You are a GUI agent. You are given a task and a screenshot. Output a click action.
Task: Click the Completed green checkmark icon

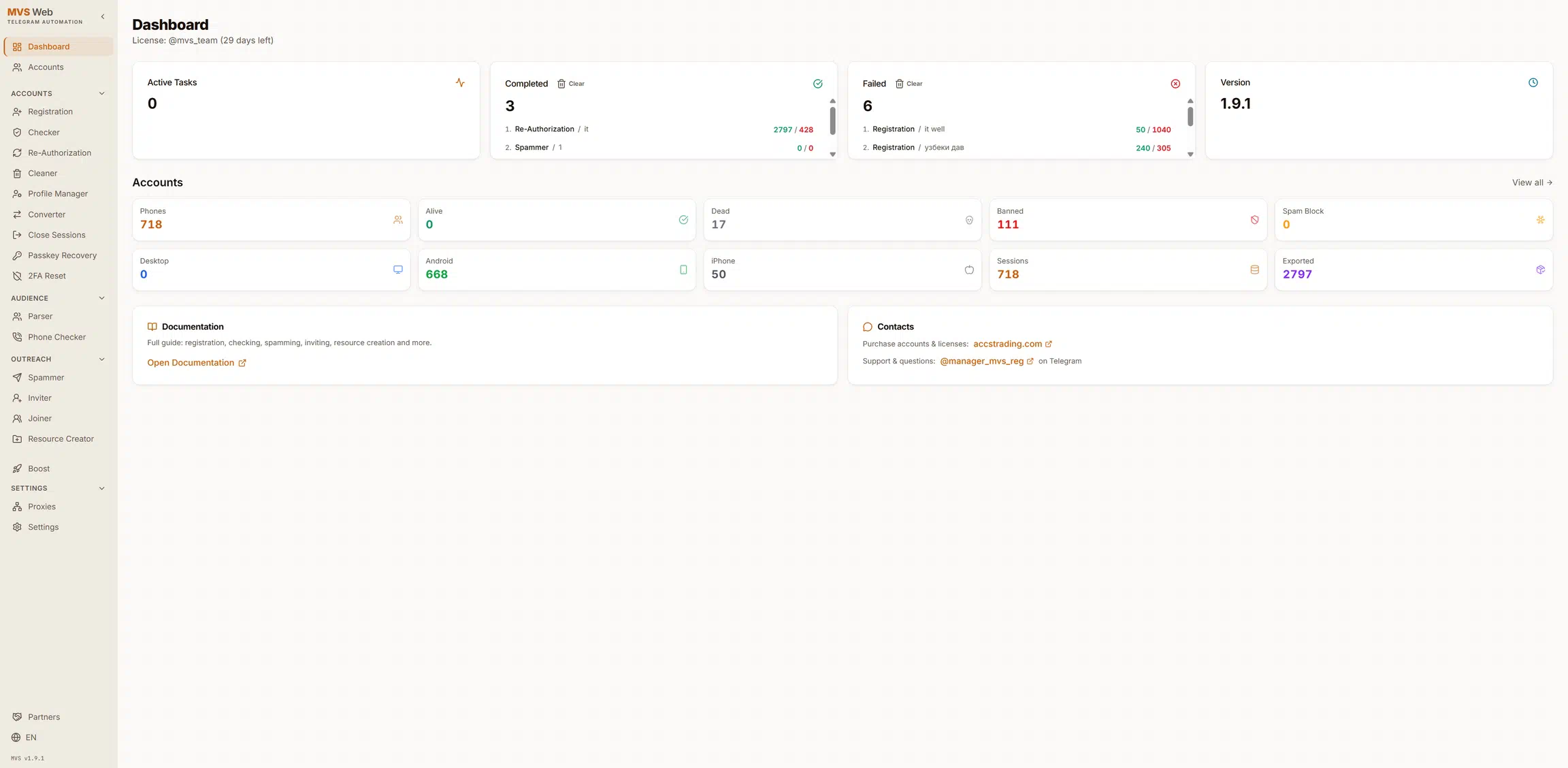(x=817, y=84)
